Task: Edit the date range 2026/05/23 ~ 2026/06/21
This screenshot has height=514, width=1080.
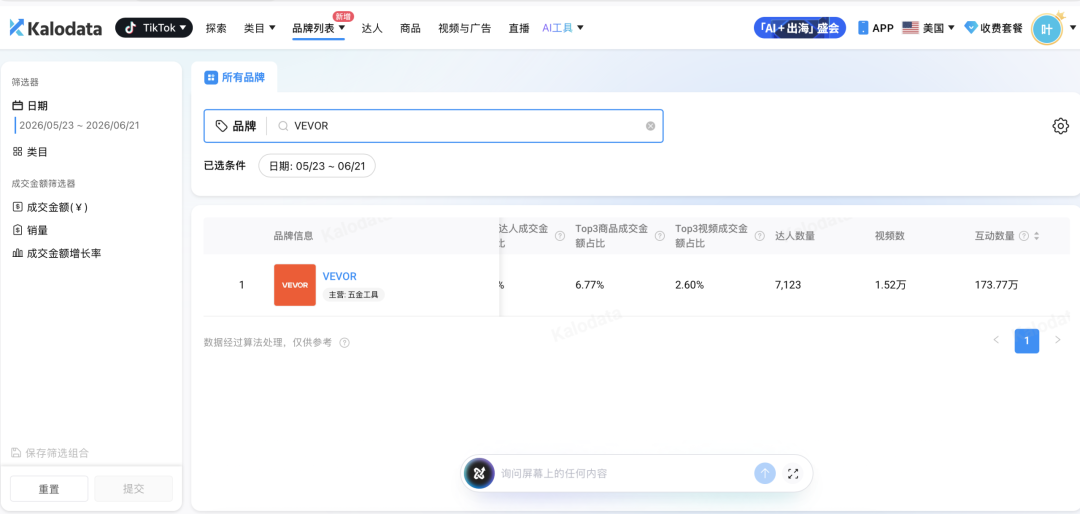Action: click(79, 125)
